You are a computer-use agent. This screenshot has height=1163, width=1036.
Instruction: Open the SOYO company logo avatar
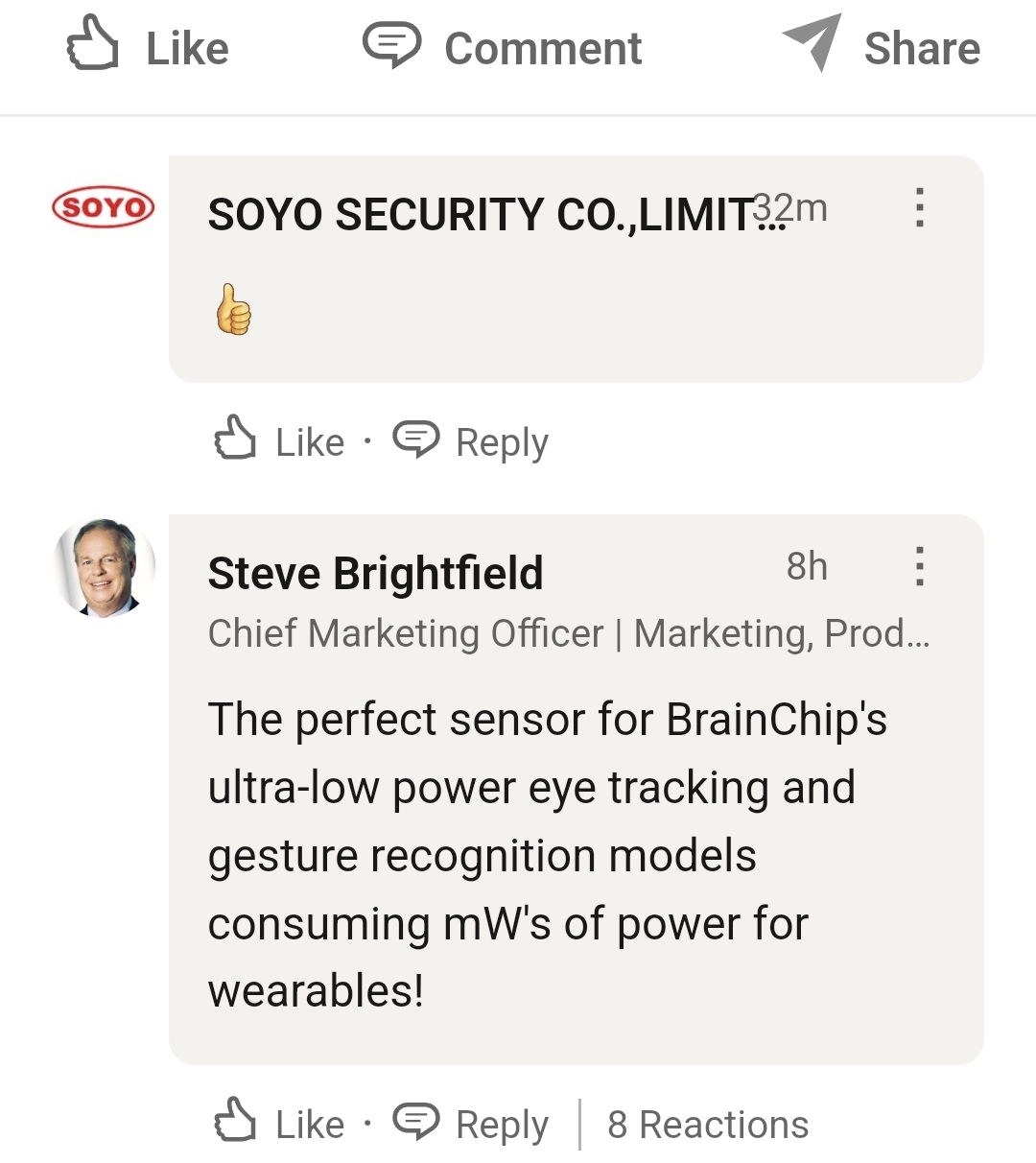(x=103, y=207)
